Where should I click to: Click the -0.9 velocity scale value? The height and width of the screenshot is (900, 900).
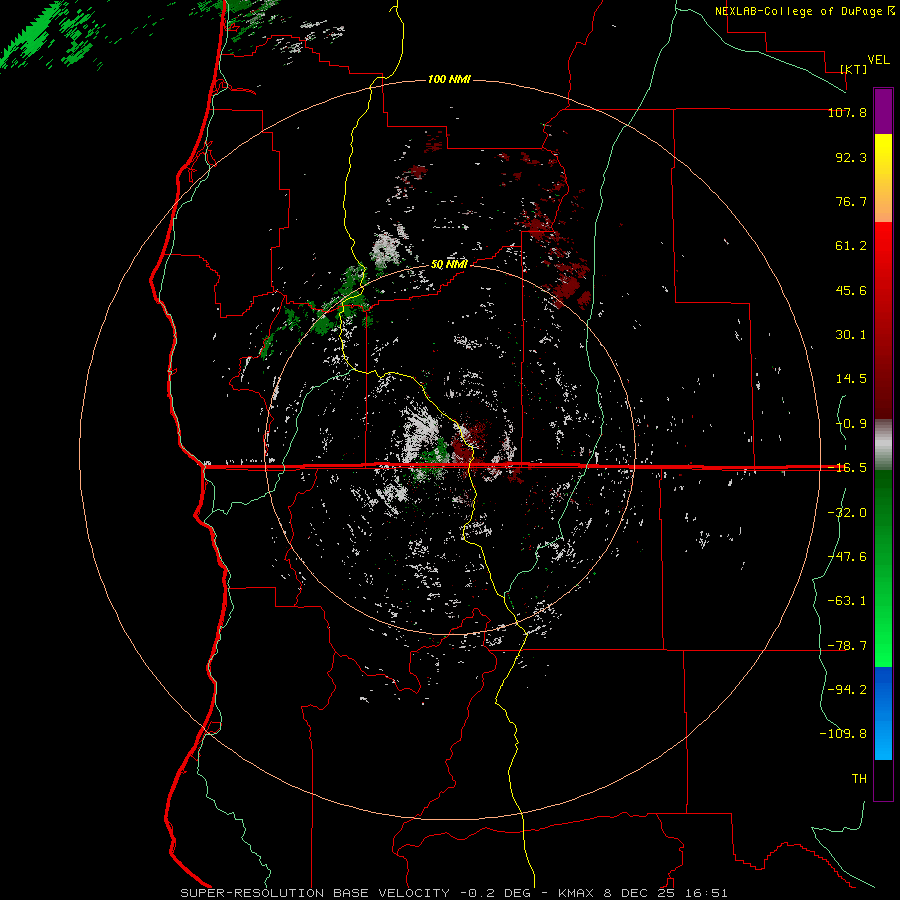(x=851, y=424)
